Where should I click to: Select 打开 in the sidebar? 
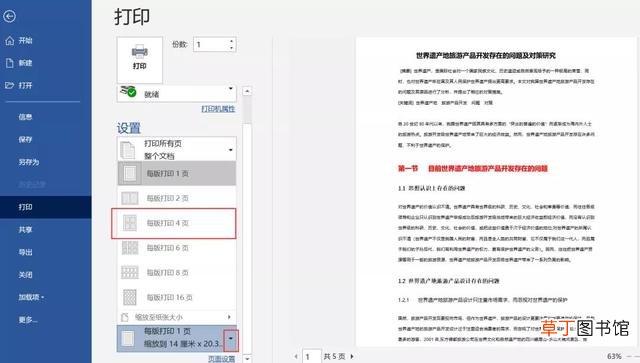click(x=19, y=85)
